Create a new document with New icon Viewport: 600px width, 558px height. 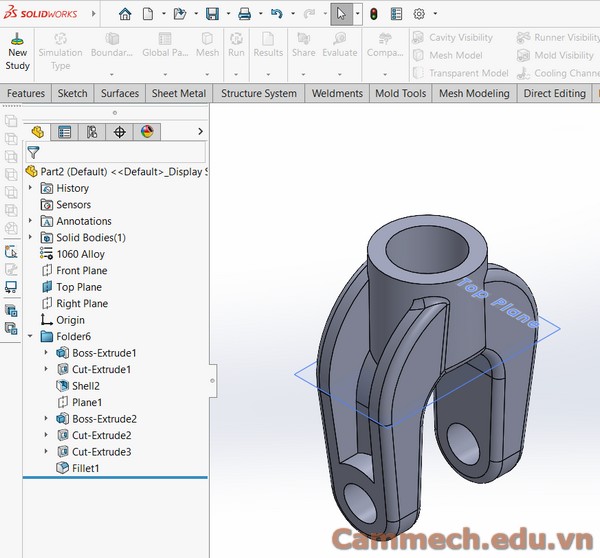[x=148, y=14]
